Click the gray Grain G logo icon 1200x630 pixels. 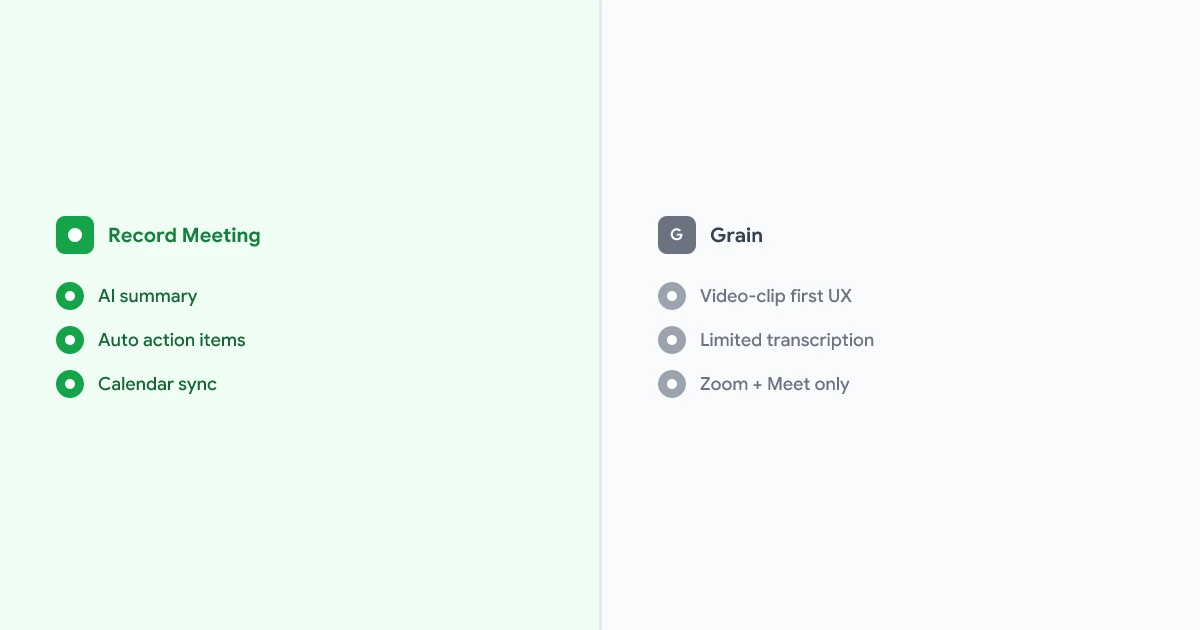coord(677,235)
